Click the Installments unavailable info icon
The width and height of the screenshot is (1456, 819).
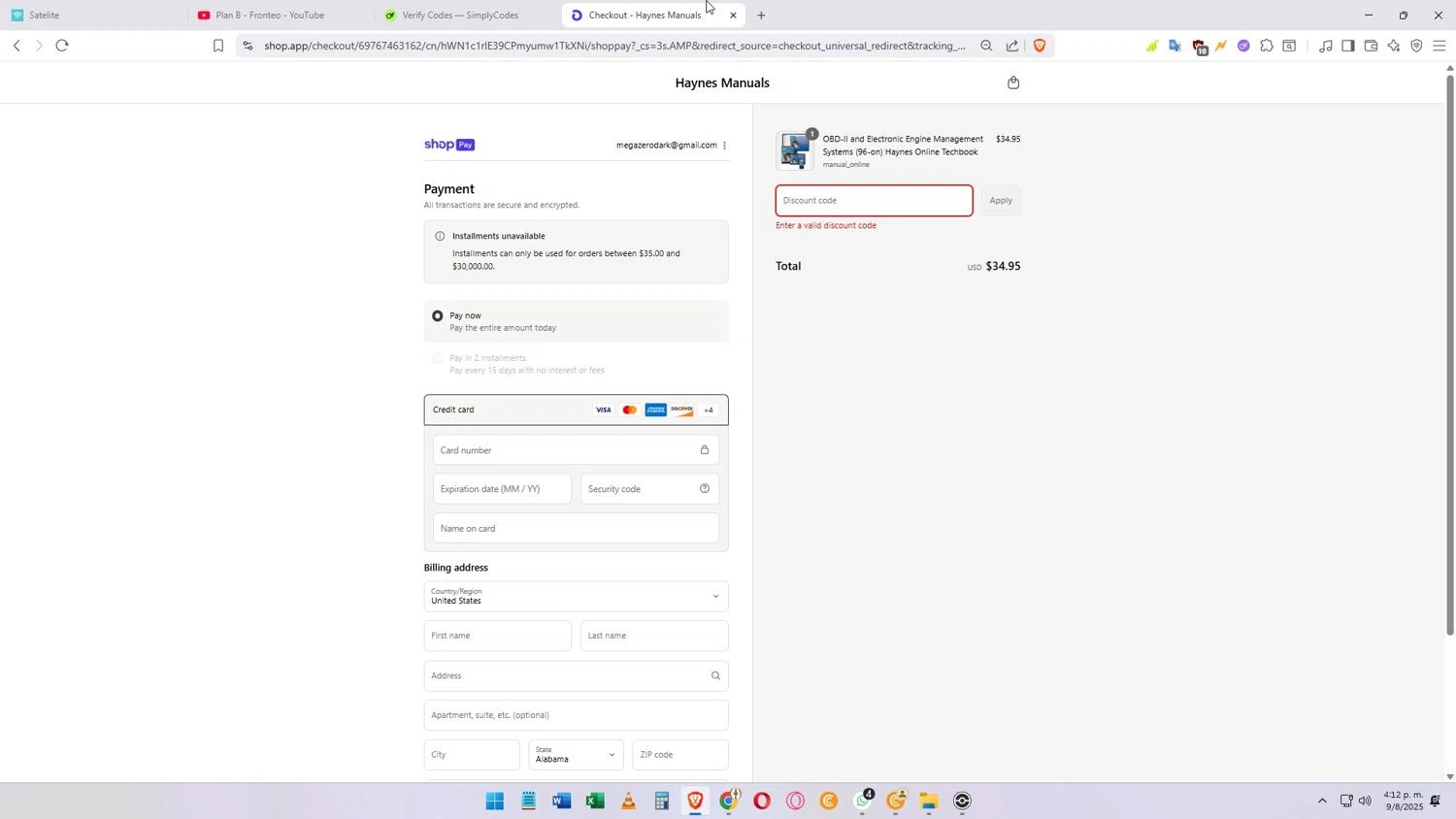tap(440, 236)
